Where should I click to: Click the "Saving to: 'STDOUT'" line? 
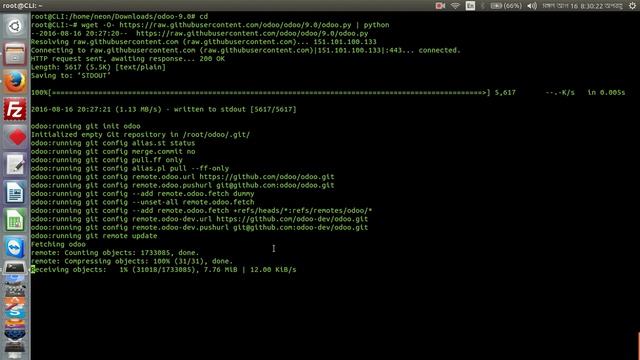tap(71, 76)
